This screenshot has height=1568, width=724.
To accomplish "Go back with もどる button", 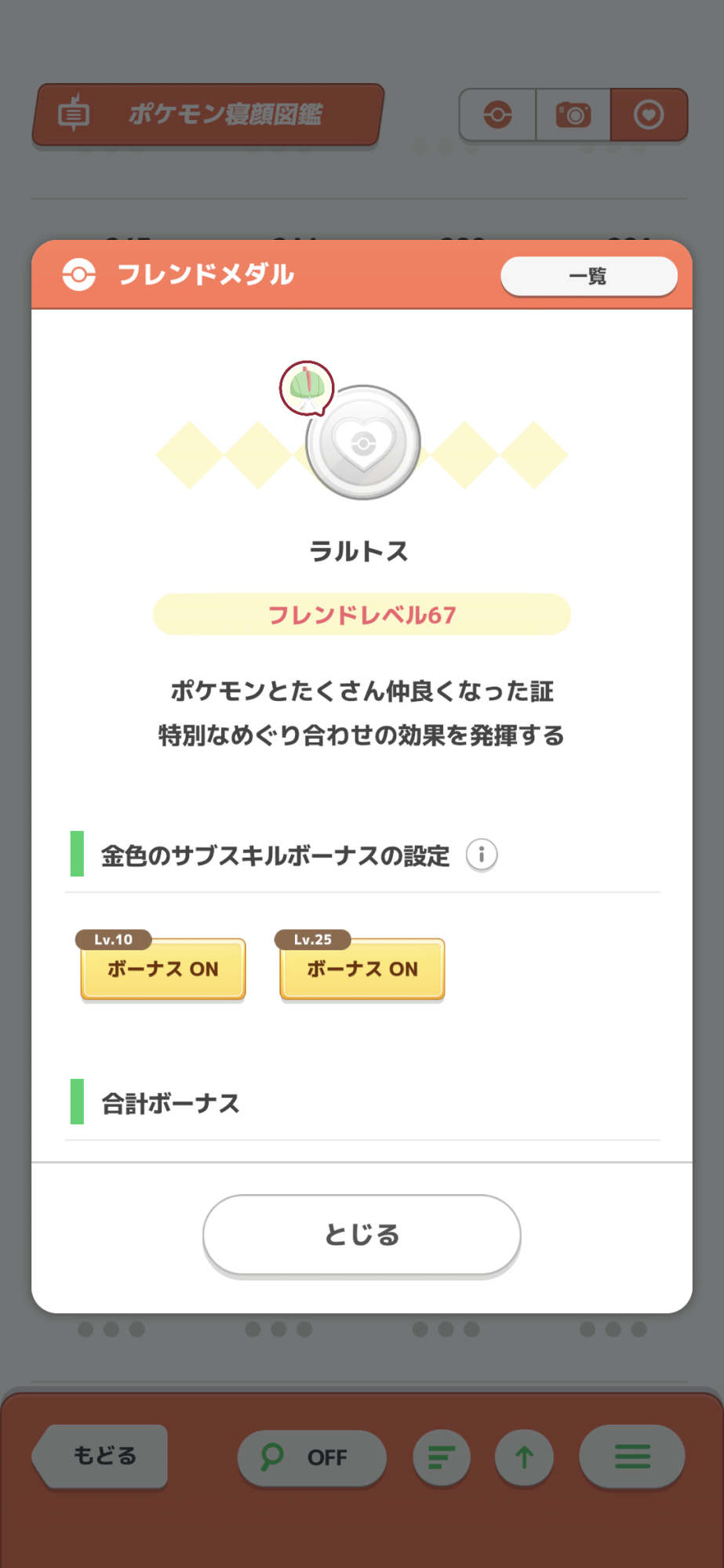I will click(x=103, y=1456).
